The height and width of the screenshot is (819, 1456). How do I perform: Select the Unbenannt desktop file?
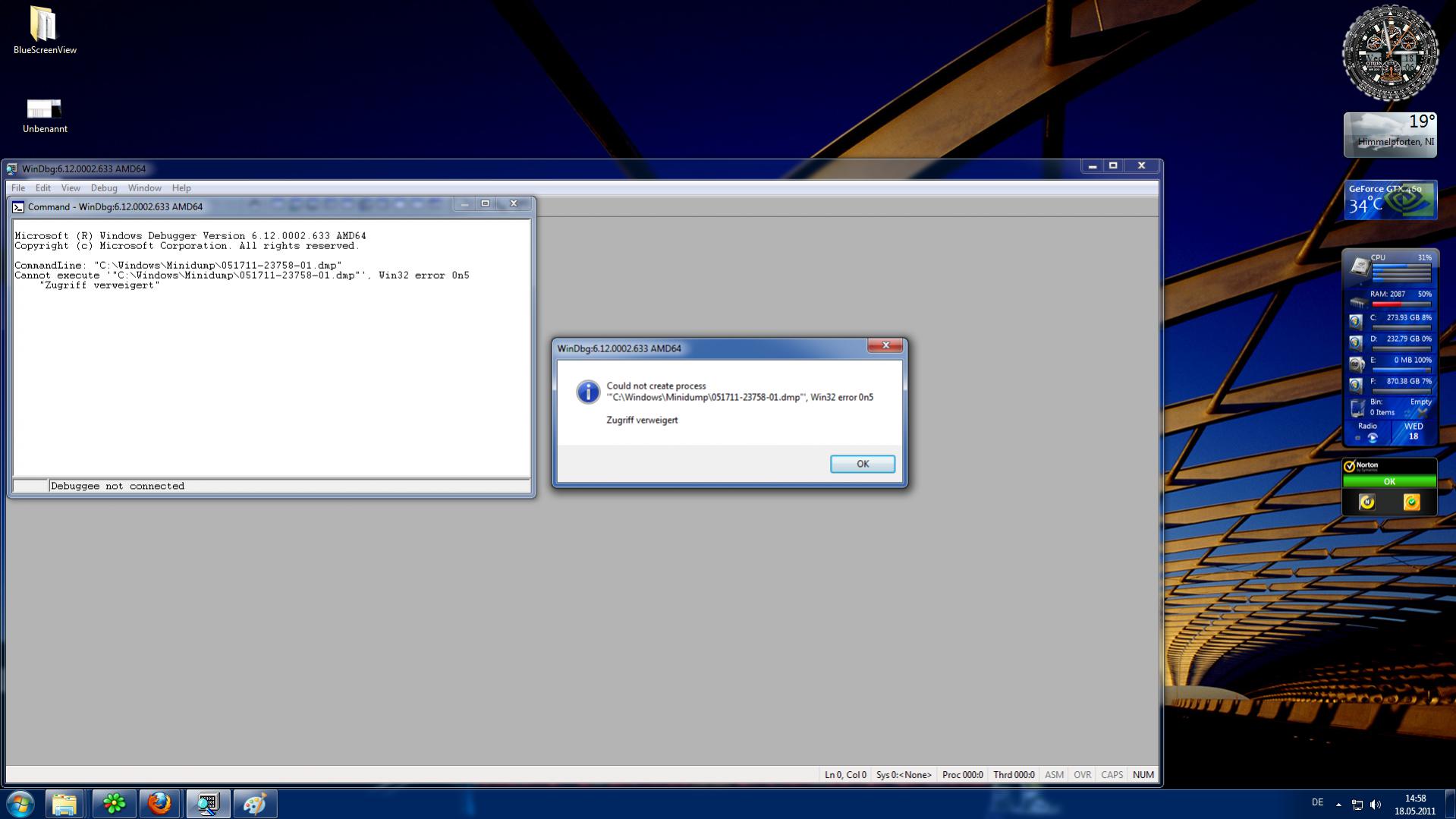pyautogui.click(x=45, y=116)
